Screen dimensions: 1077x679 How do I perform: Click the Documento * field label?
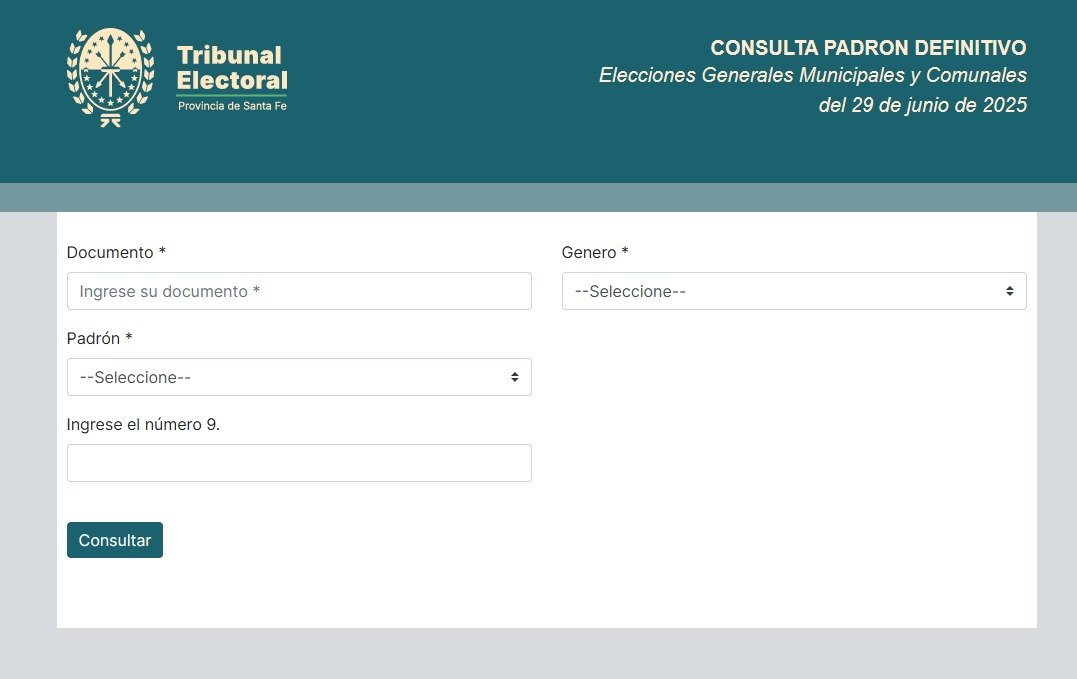[x=116, y=253]
